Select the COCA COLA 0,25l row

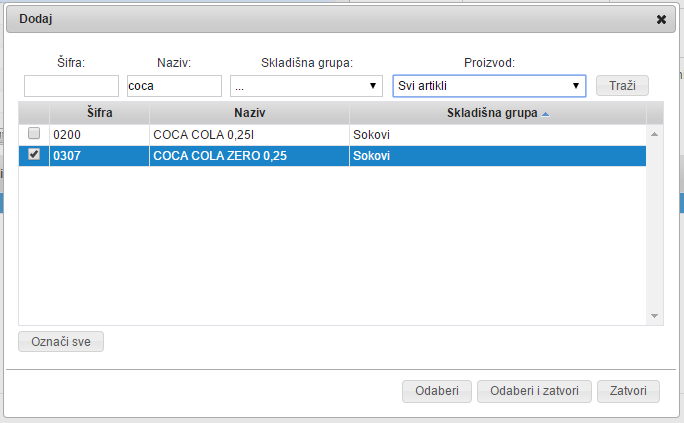tap(248, 134)
